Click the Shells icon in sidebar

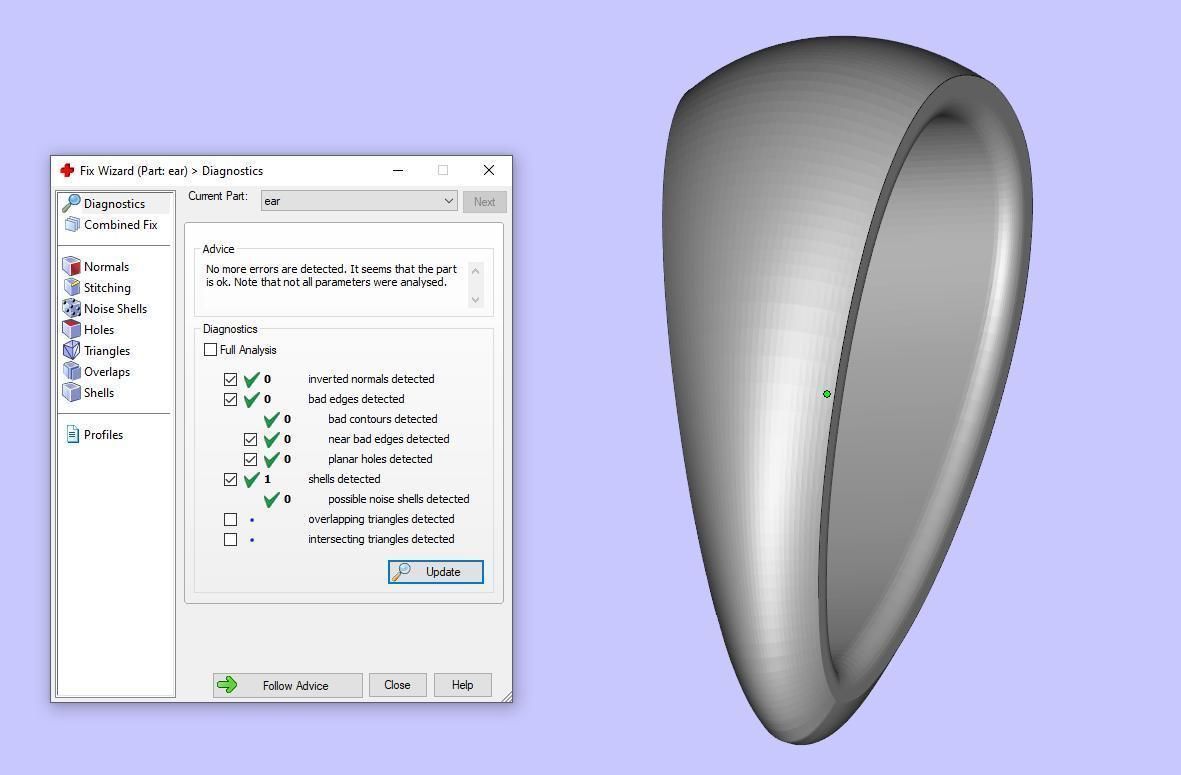[x=72, y=393]
